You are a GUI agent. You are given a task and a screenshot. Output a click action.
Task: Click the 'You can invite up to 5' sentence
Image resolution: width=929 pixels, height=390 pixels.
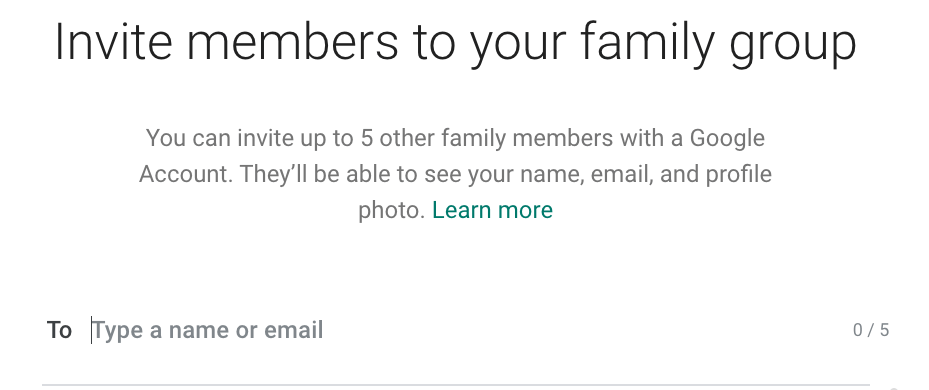point(258,138)
